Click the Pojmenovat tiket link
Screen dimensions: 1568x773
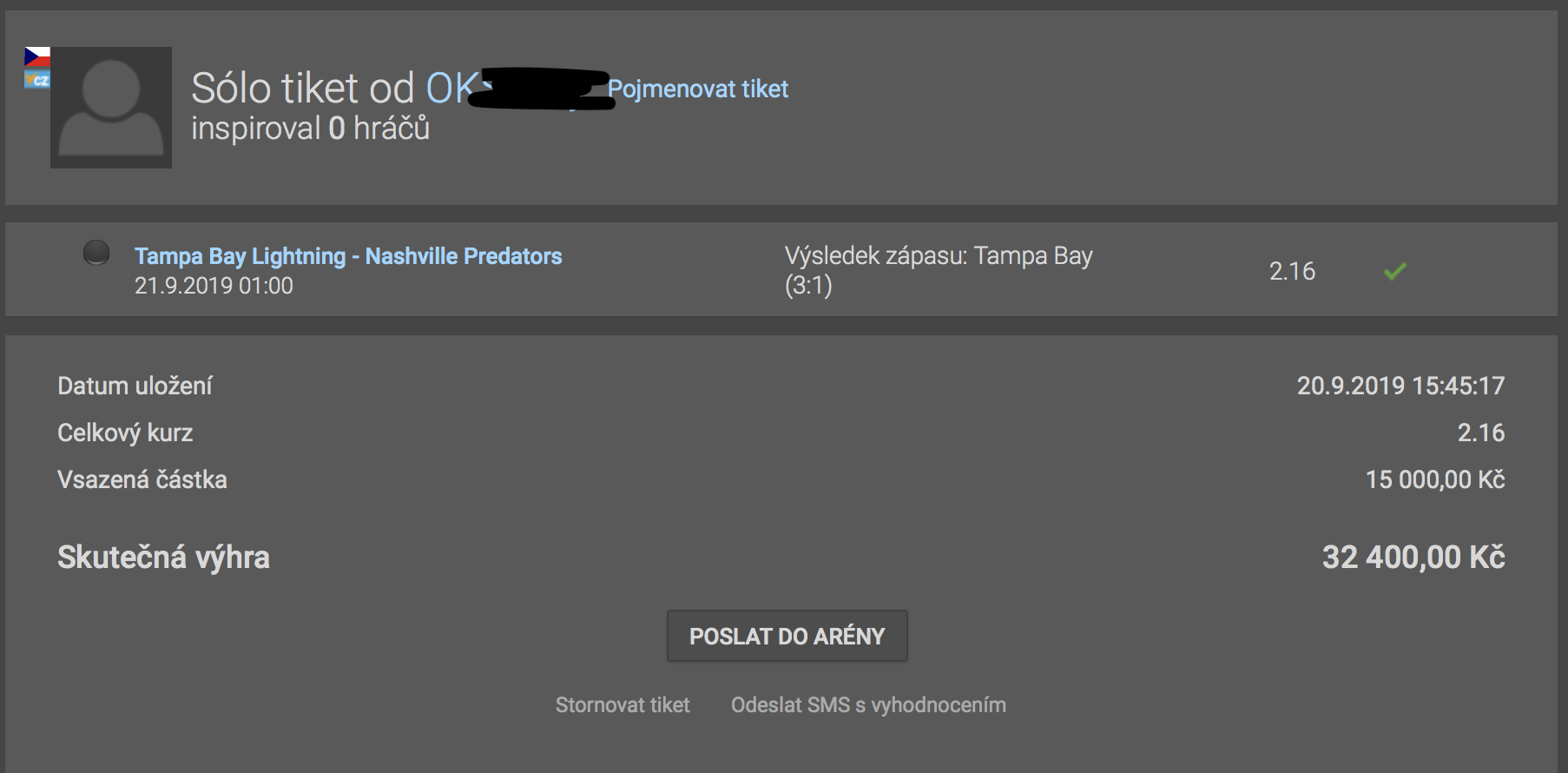[698, 89]
